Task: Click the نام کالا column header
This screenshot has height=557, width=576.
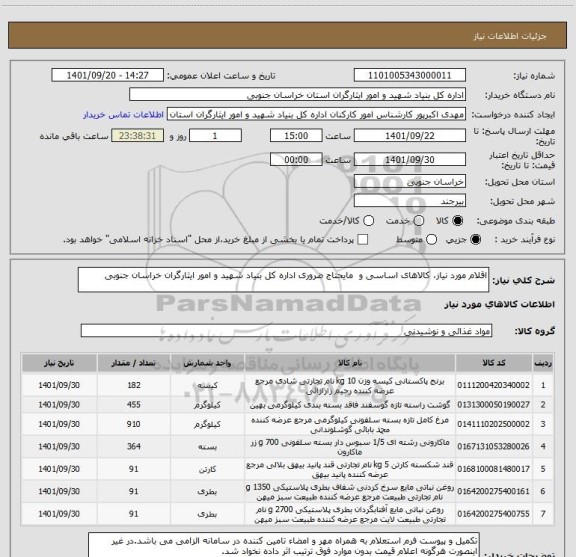Action: pos(350,363)
